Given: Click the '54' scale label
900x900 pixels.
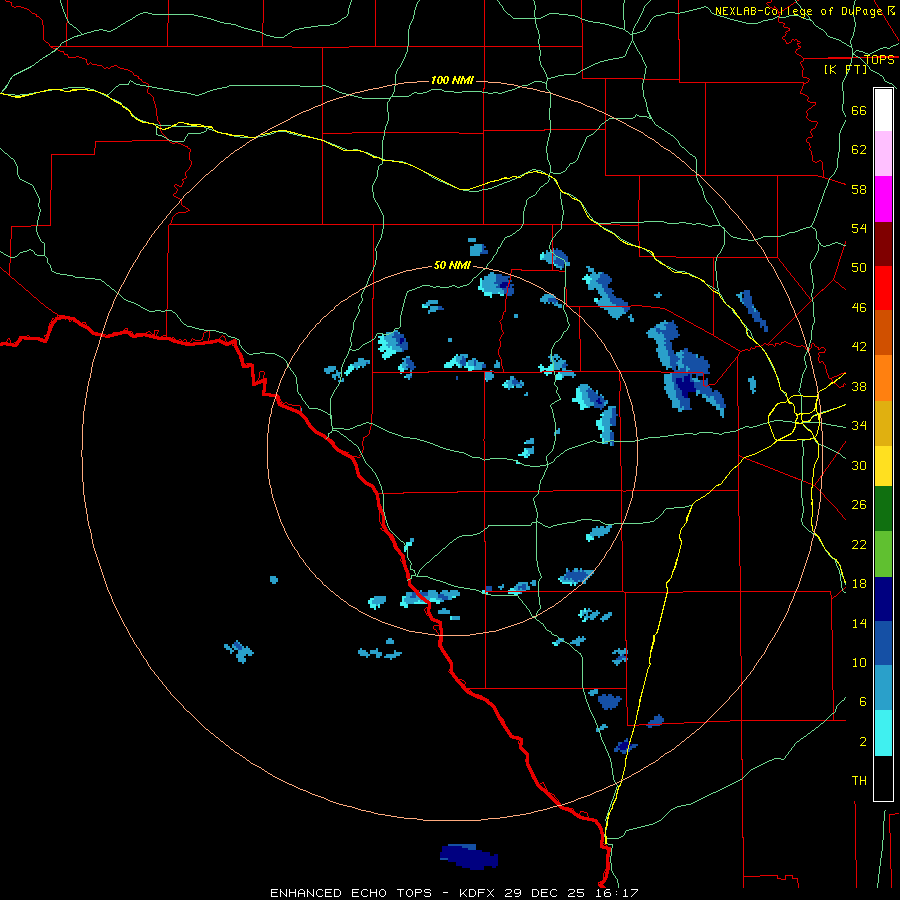Looking at the screenshot, I should (859, 228).
